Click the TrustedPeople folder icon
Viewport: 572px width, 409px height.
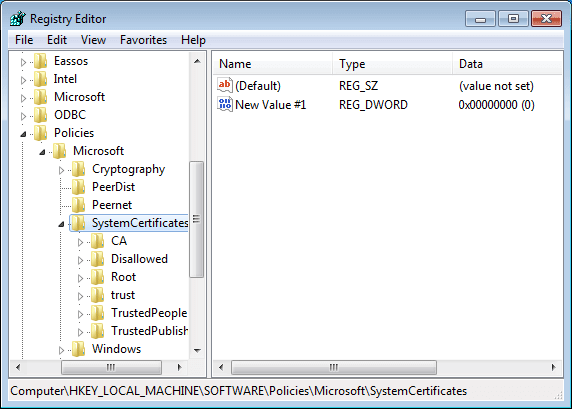click(97, 313)
